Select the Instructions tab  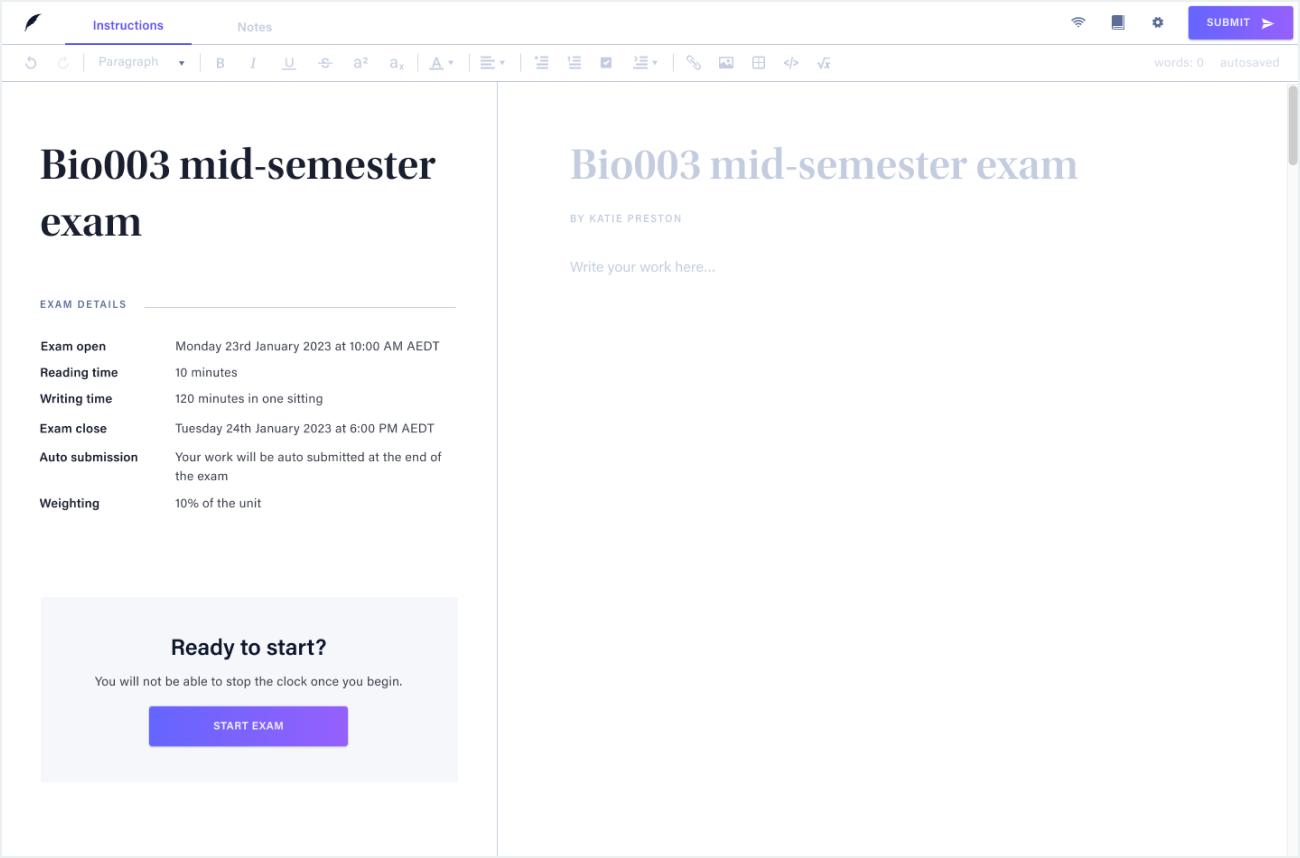(128, 26)
